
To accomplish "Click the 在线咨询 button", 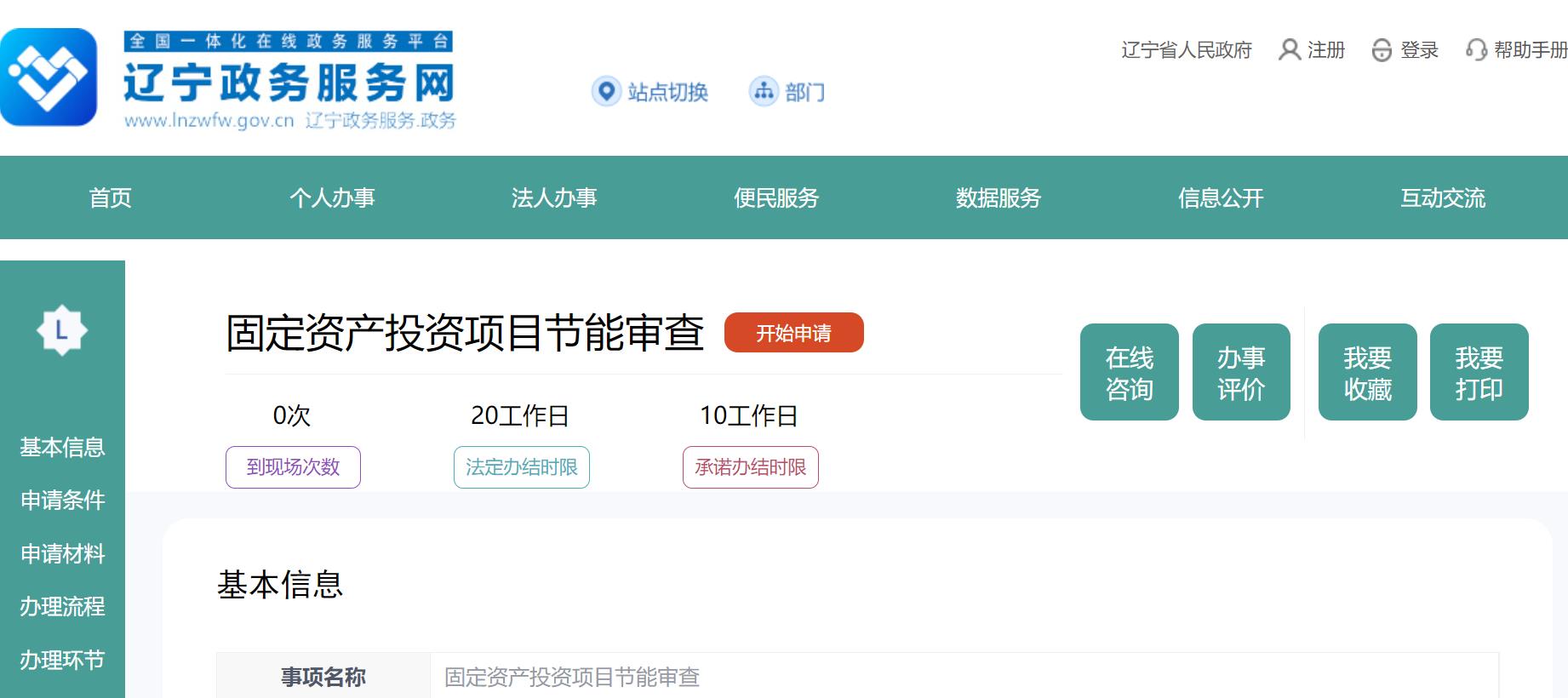I will [x=1129, y=373].
